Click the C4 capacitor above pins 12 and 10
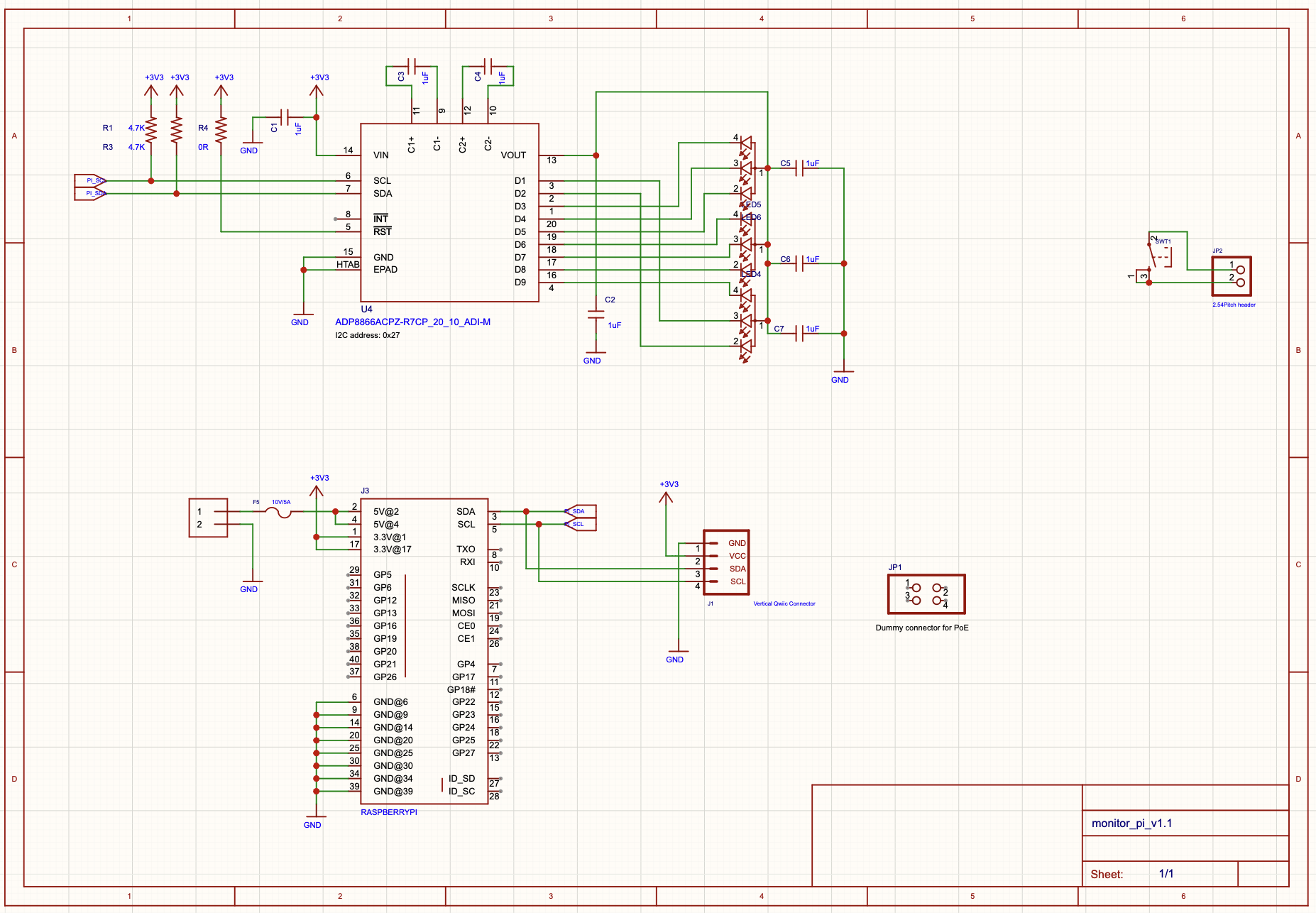1316x913 pixels. pos(488,67)
